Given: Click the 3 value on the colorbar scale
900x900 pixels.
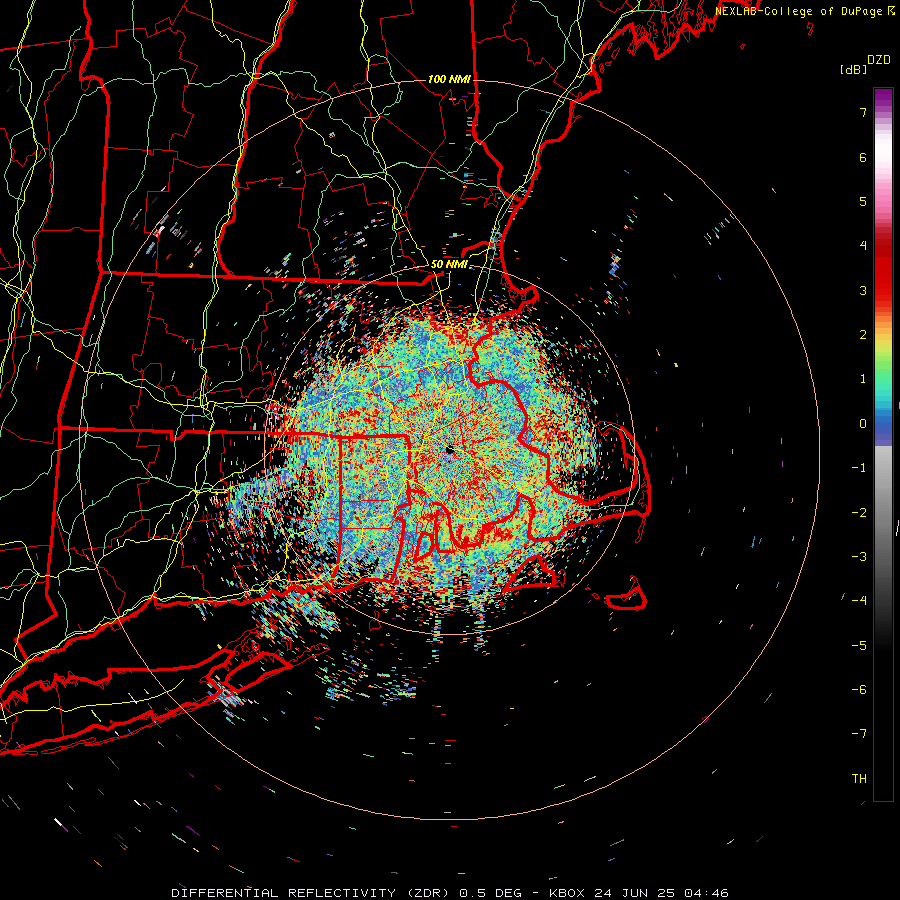Looking at the screenshot, I should 863,290.
